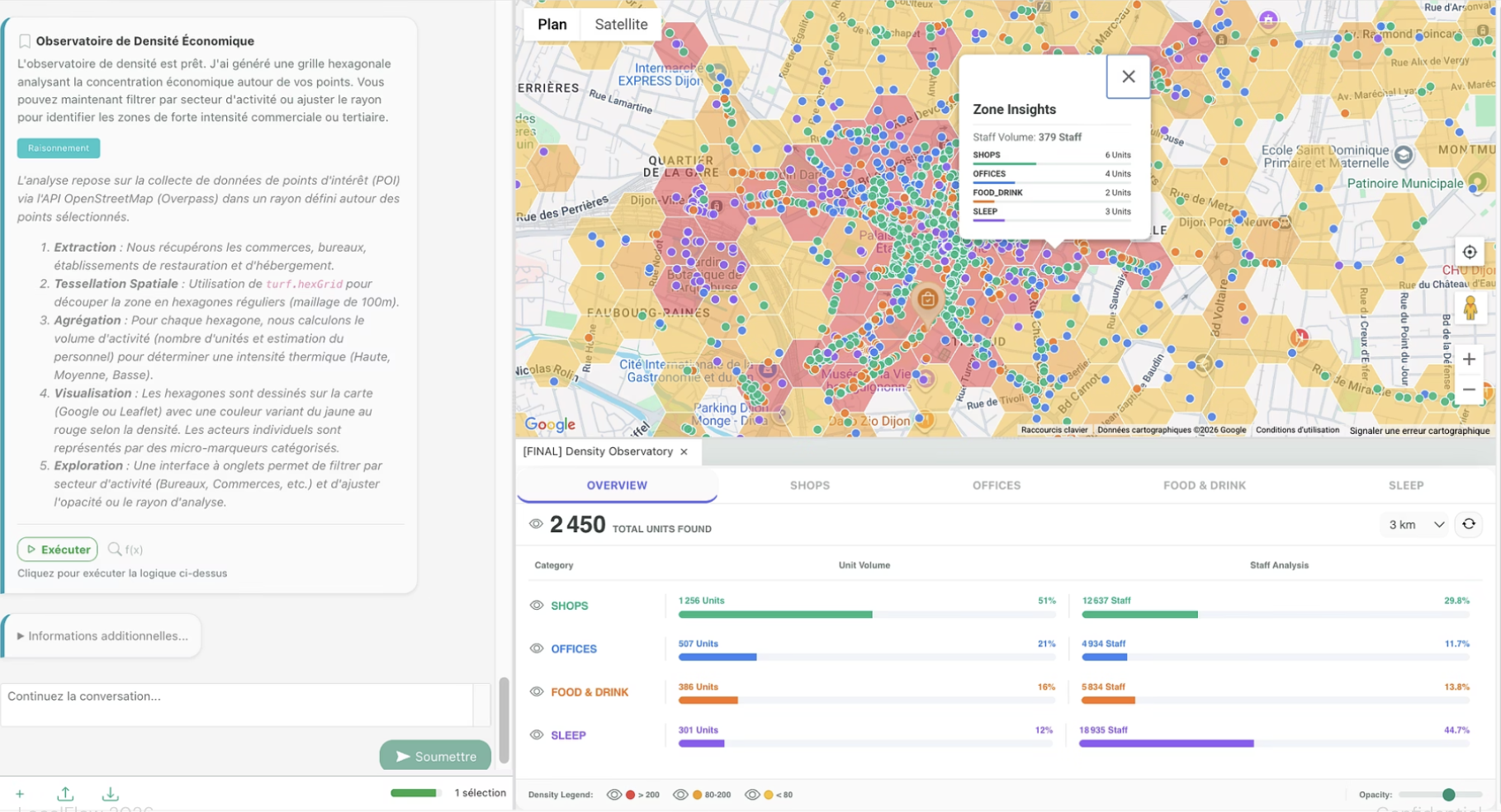Center map on my location

coord(1469,253)
